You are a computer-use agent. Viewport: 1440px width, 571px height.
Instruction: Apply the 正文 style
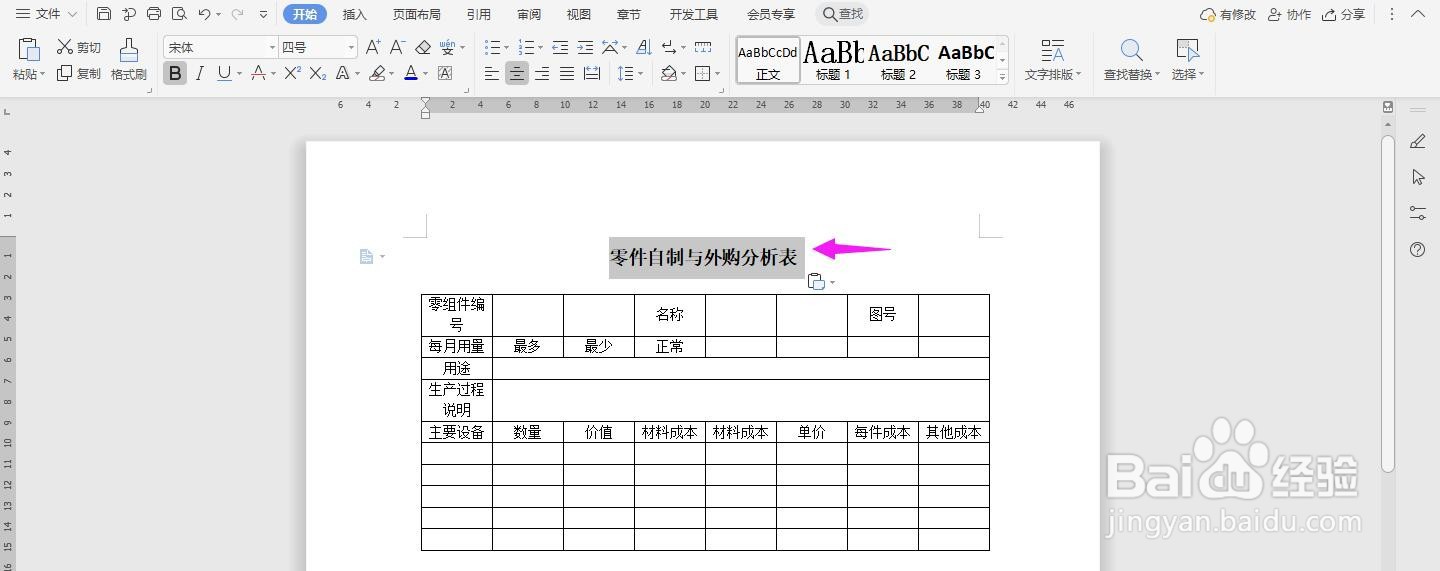768,60
